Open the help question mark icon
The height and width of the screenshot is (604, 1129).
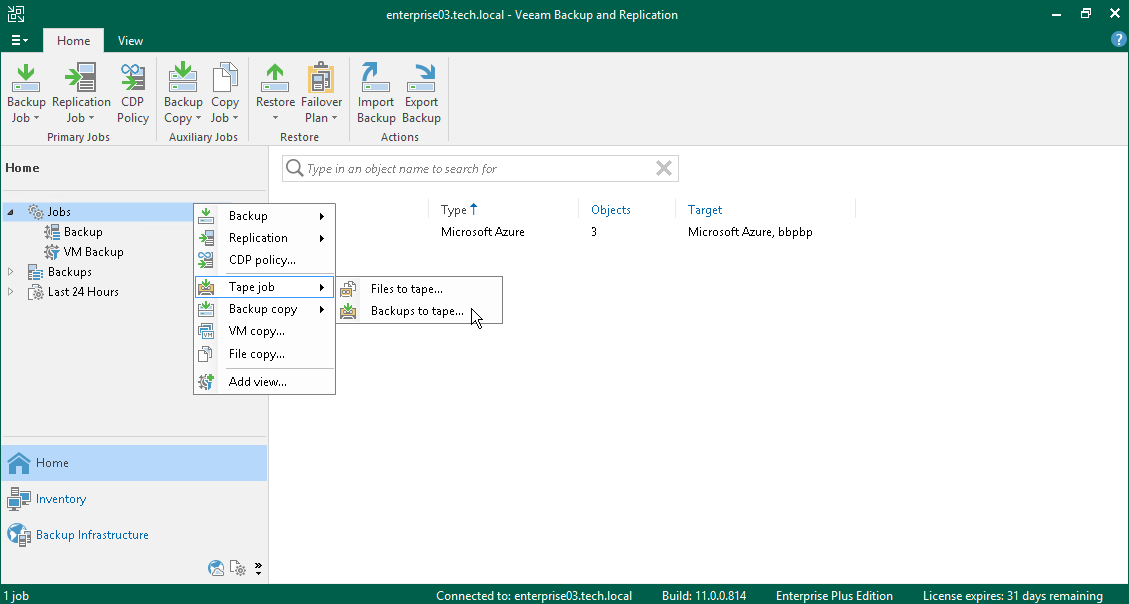coord(1119,40)
